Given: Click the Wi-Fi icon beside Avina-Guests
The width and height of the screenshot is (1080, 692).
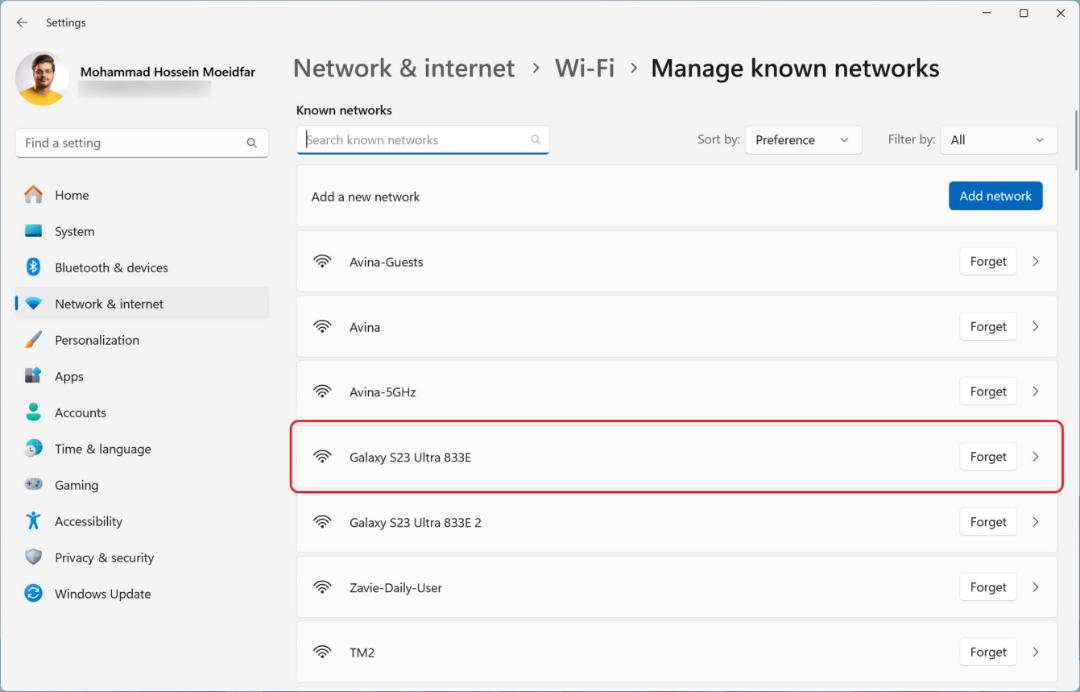Looking at the screenshot, I should pos(322,262).
